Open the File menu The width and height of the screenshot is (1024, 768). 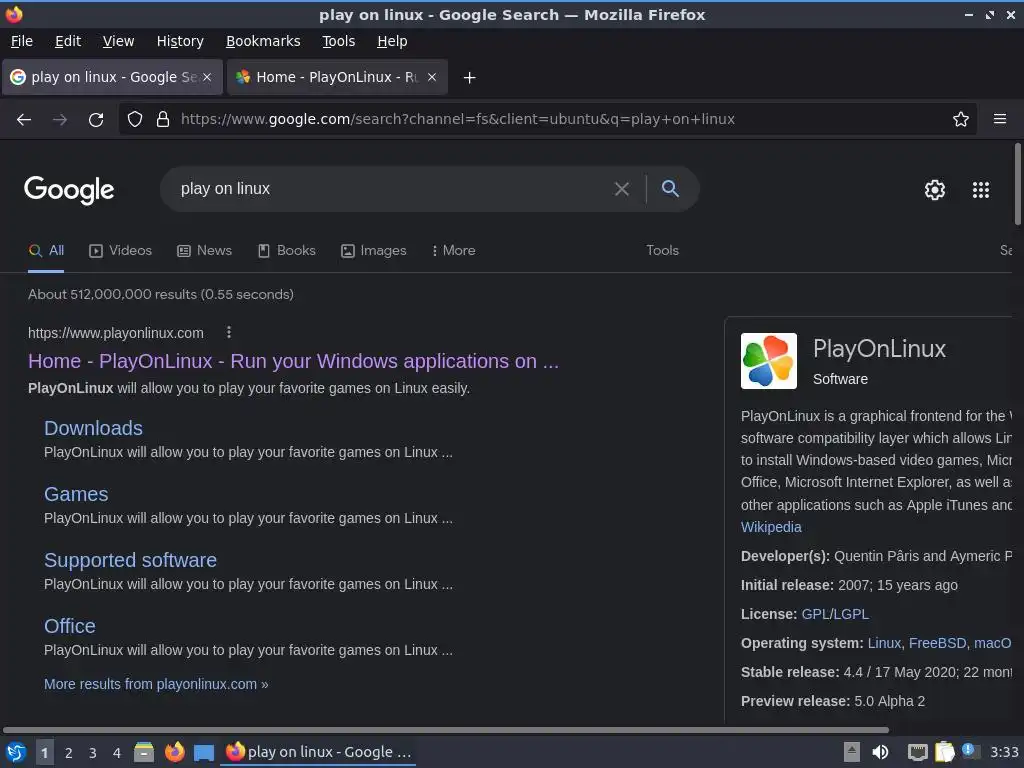click(22, 41)
